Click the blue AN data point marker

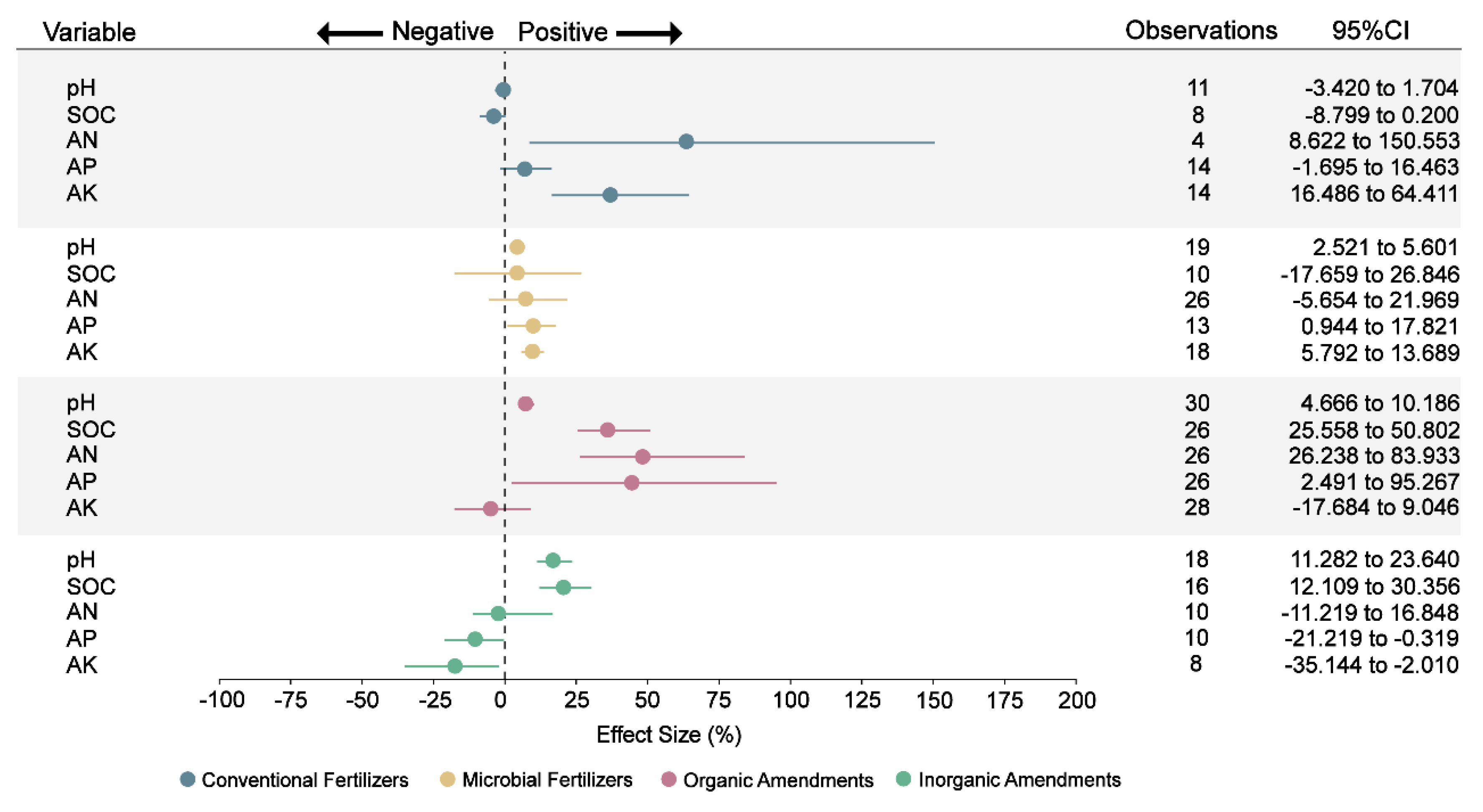pos(686,142)
